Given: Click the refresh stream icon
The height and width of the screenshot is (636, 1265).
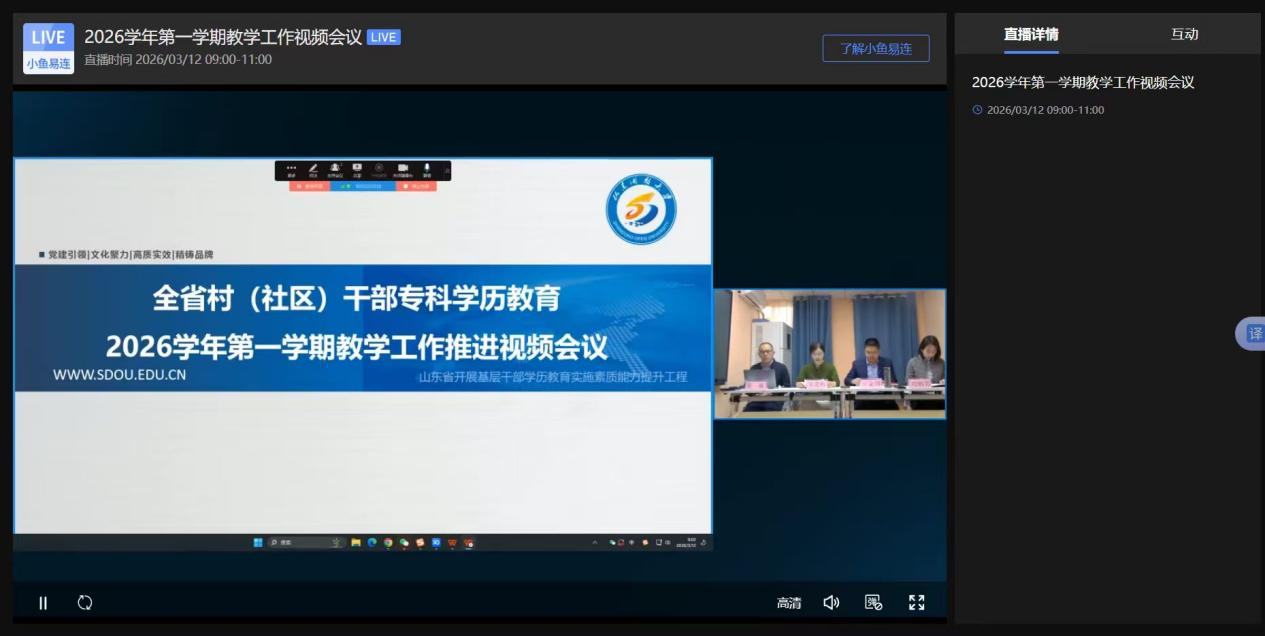Looking at the screenshot, I should click(x=85, y=602).
